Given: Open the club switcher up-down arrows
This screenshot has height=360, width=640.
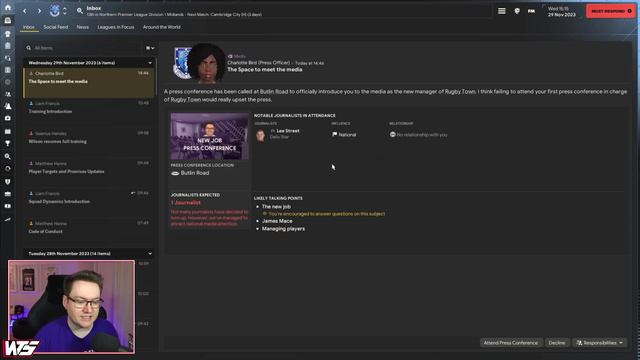Looking at the screenshot, I should click(x=64, y=11).
